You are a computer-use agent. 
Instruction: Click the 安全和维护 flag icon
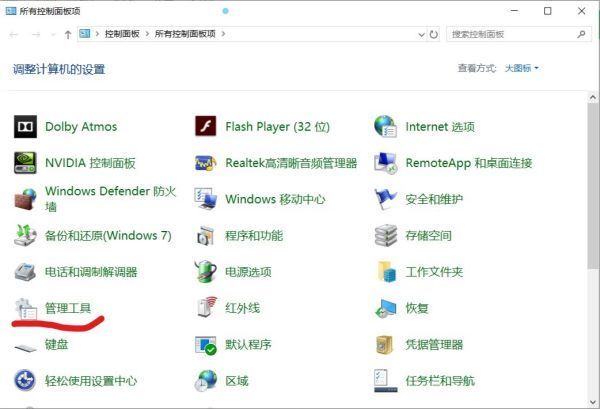[386, 199]
